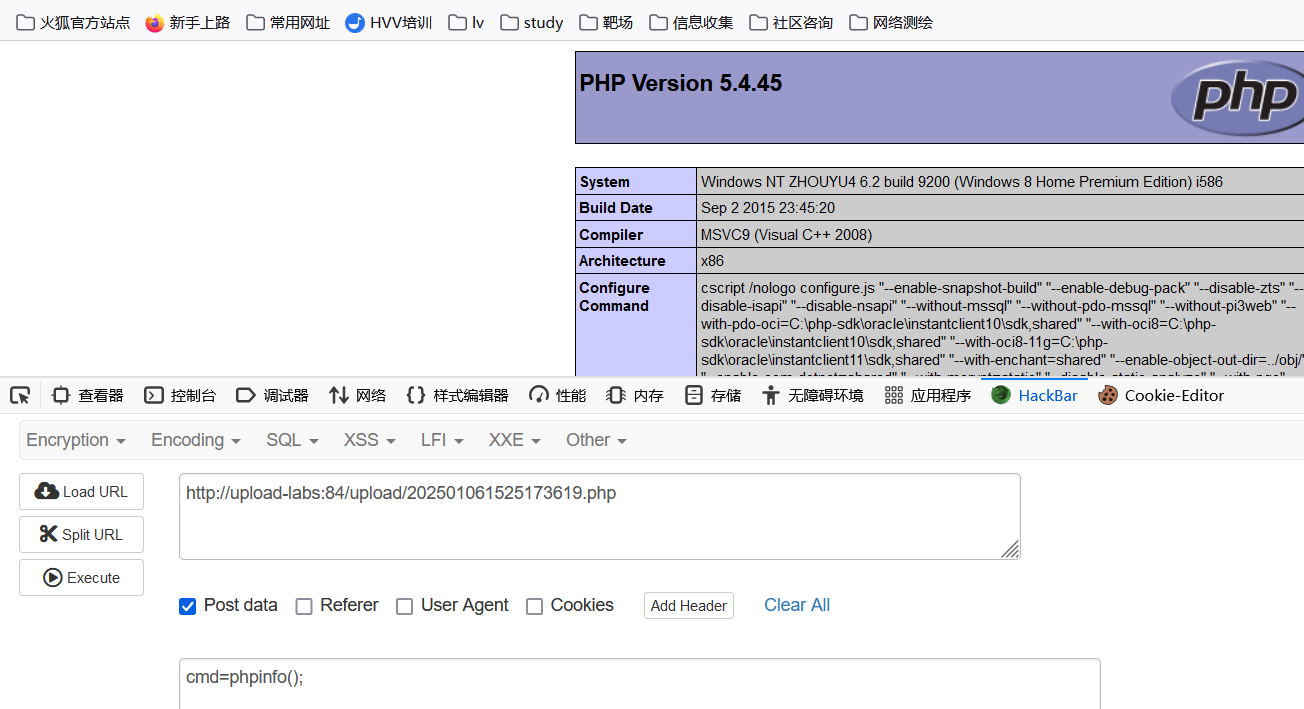The height and width of the screenshot is (709, 1304).
Task: Open the 靶场 bookmark folder
Action: pos(606,22)
